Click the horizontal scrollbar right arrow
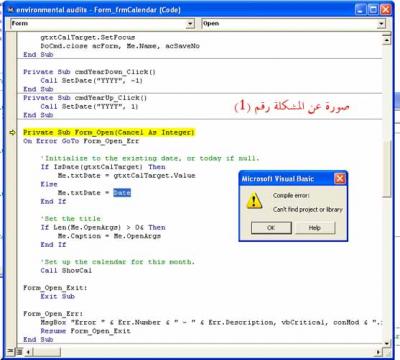 tap(379, 351)
